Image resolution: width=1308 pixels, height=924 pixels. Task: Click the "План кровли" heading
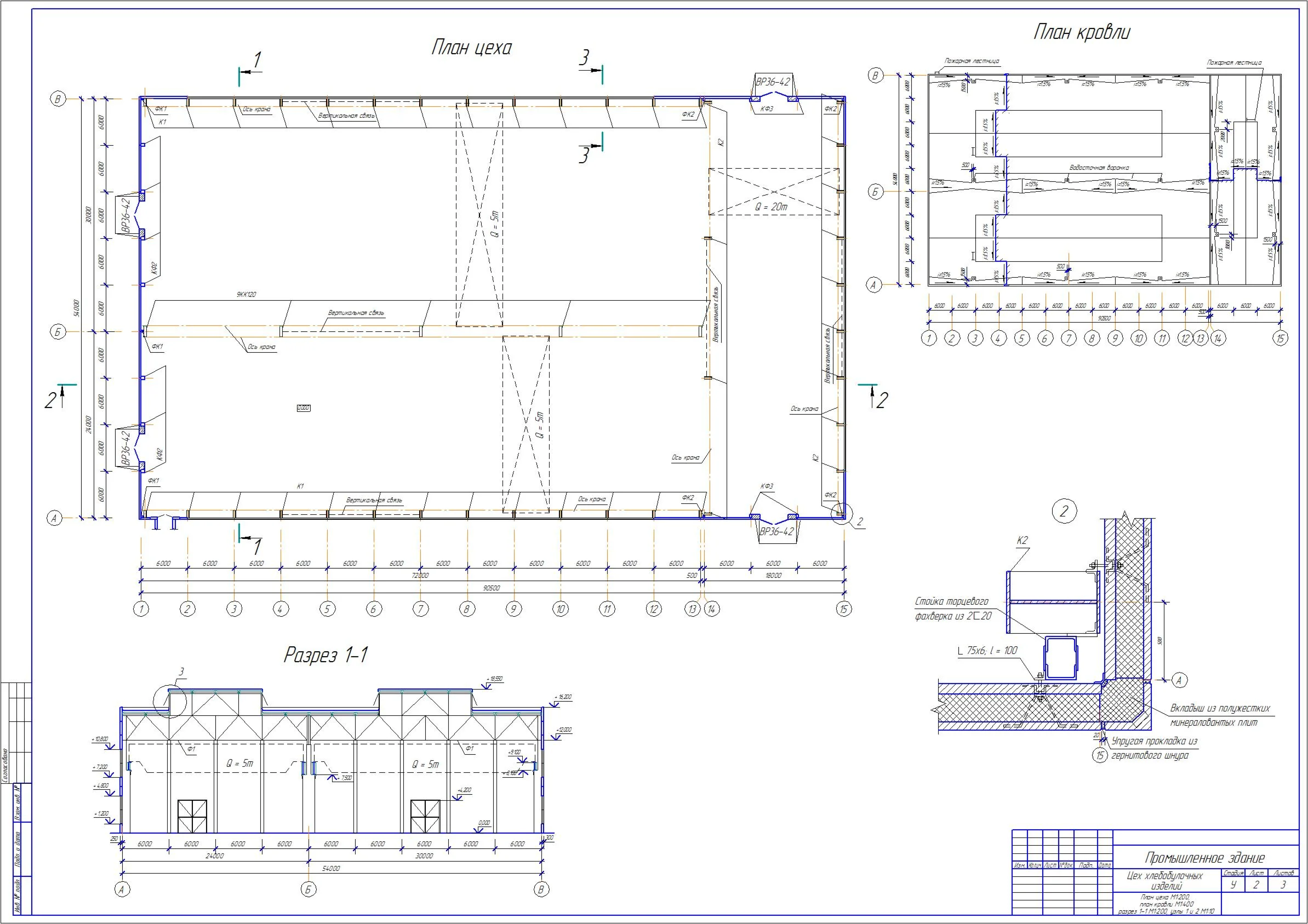1081,32
